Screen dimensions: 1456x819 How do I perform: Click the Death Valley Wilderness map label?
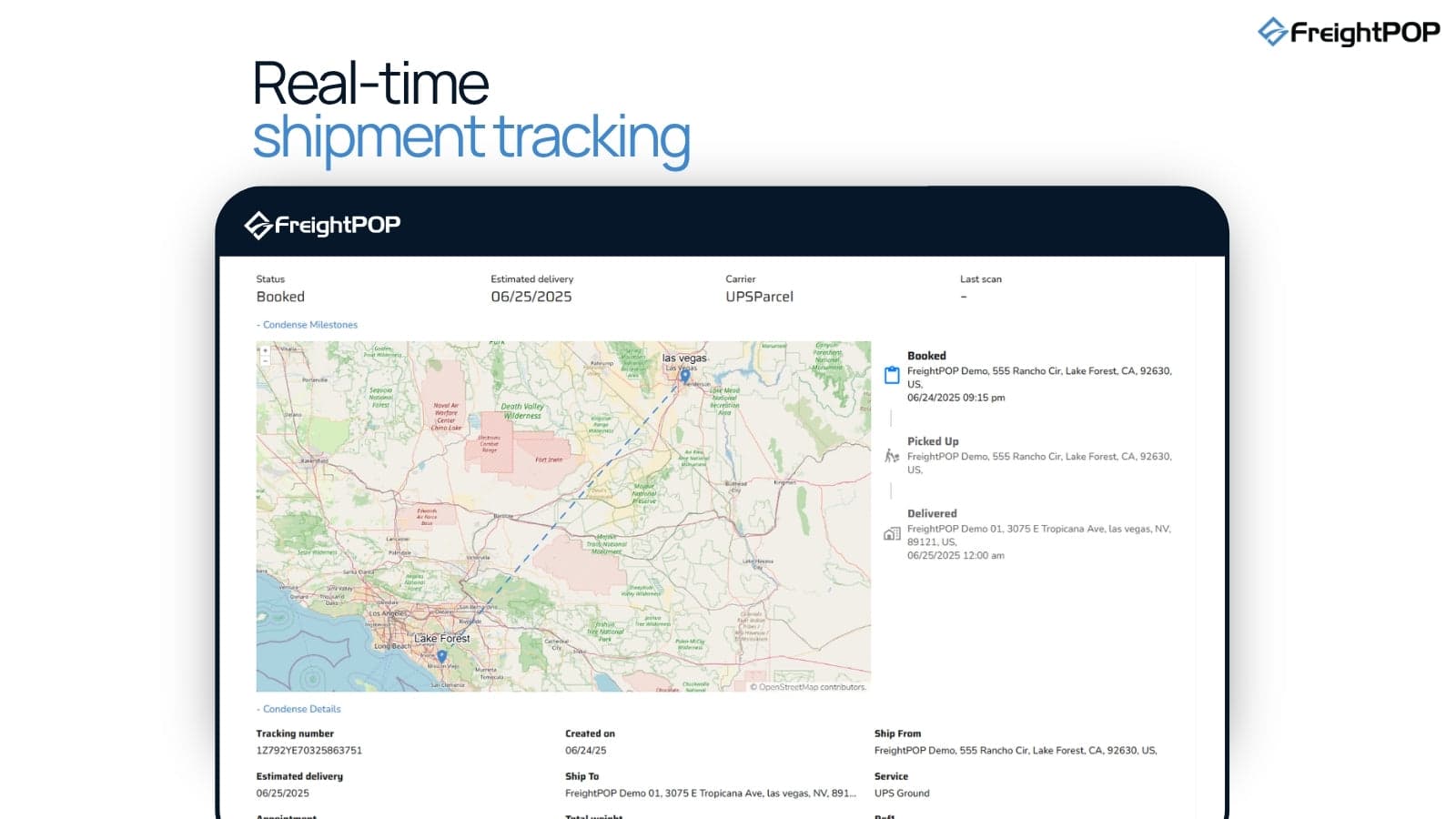click(521, 411)
